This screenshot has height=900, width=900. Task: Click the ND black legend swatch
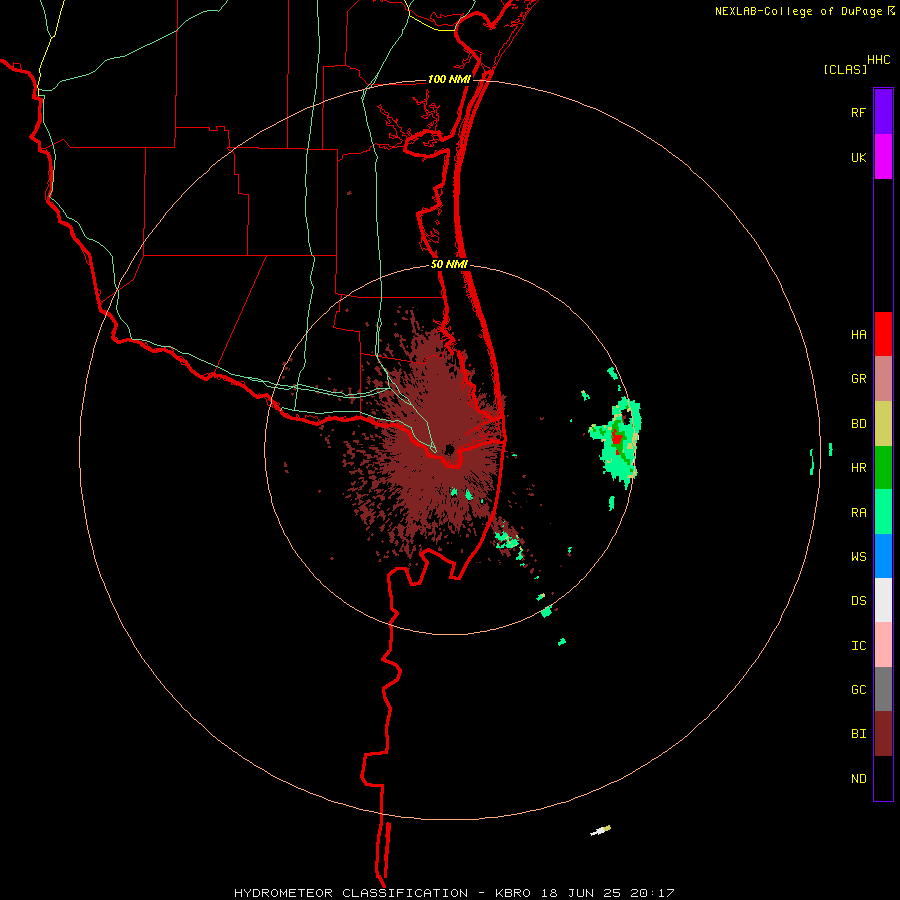(883, 778)
